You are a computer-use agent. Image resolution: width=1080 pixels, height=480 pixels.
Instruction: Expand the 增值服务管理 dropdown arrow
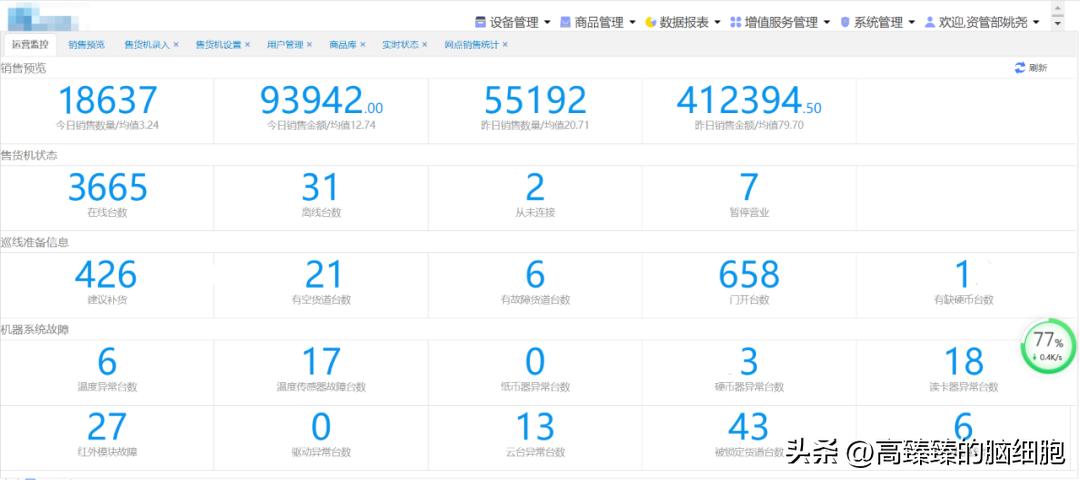827,22
